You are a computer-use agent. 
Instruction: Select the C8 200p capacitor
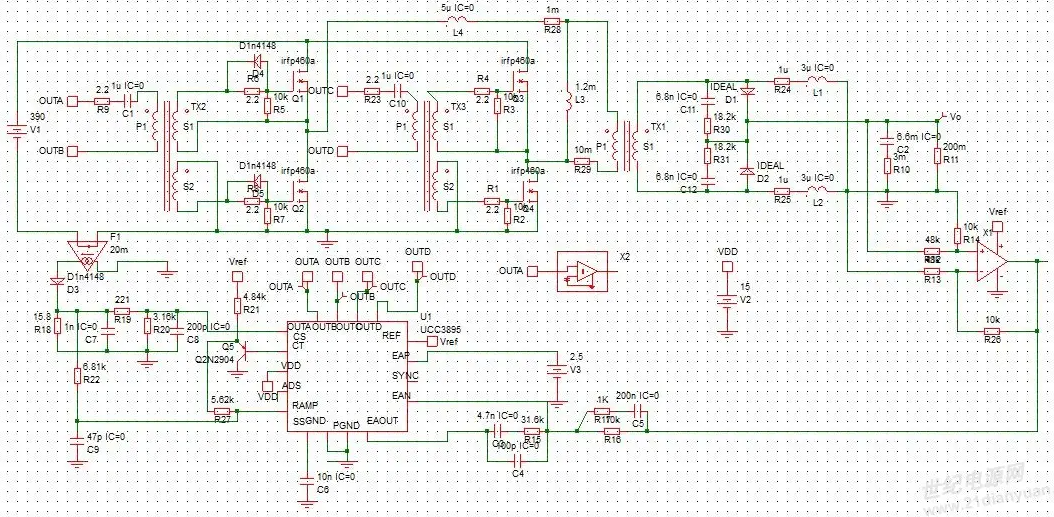pos(176,329)
